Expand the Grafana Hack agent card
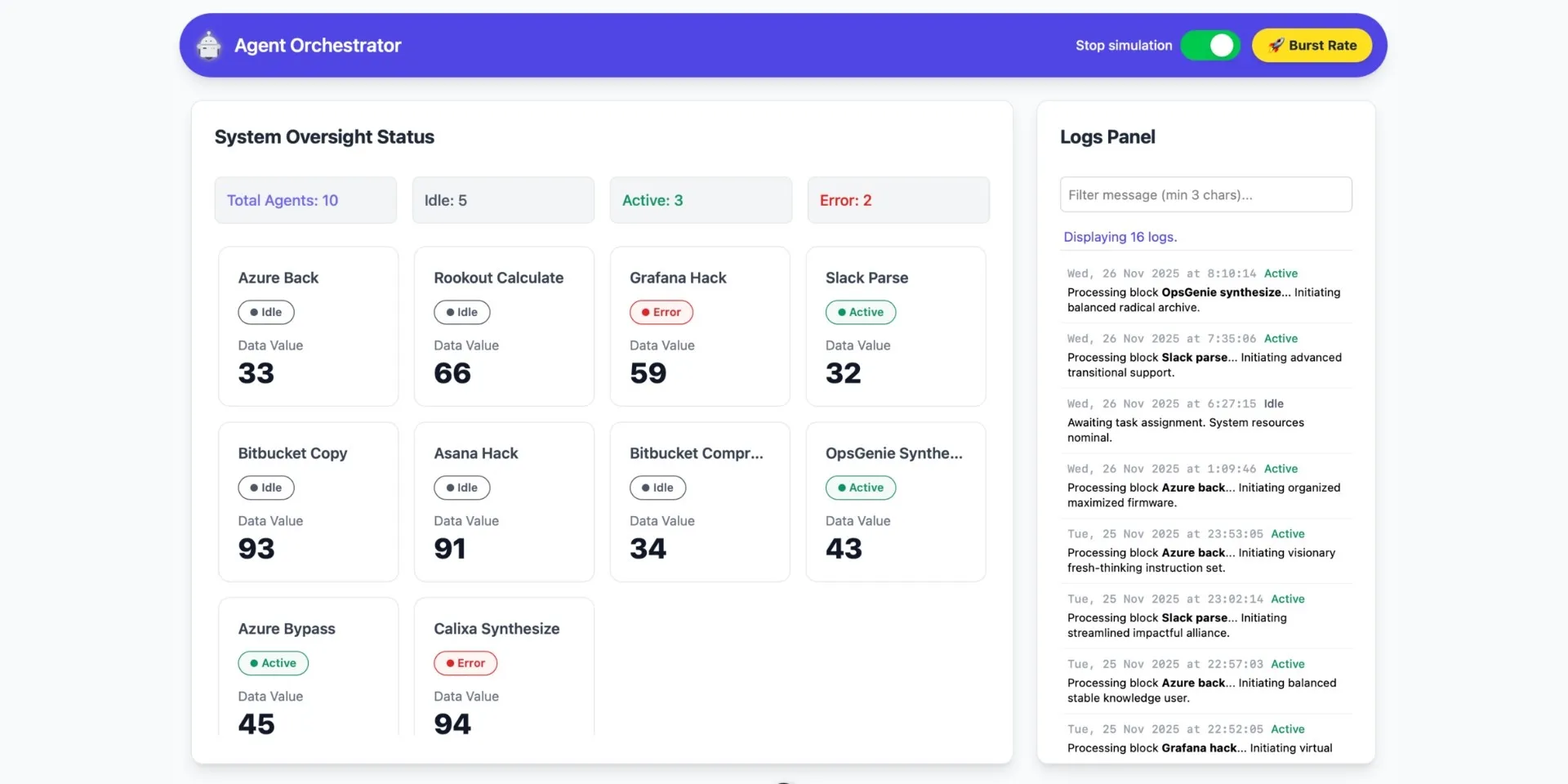 point(700,326)
